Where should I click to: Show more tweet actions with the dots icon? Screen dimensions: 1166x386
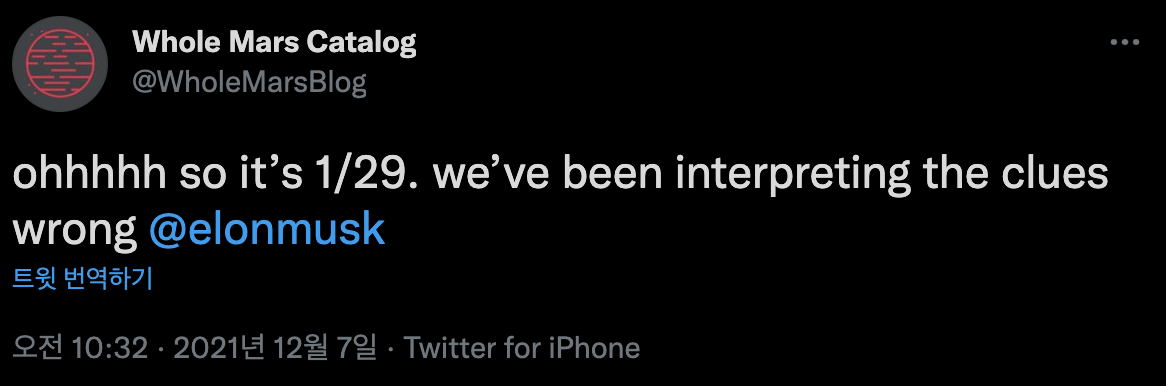(x=1124, y=43)
